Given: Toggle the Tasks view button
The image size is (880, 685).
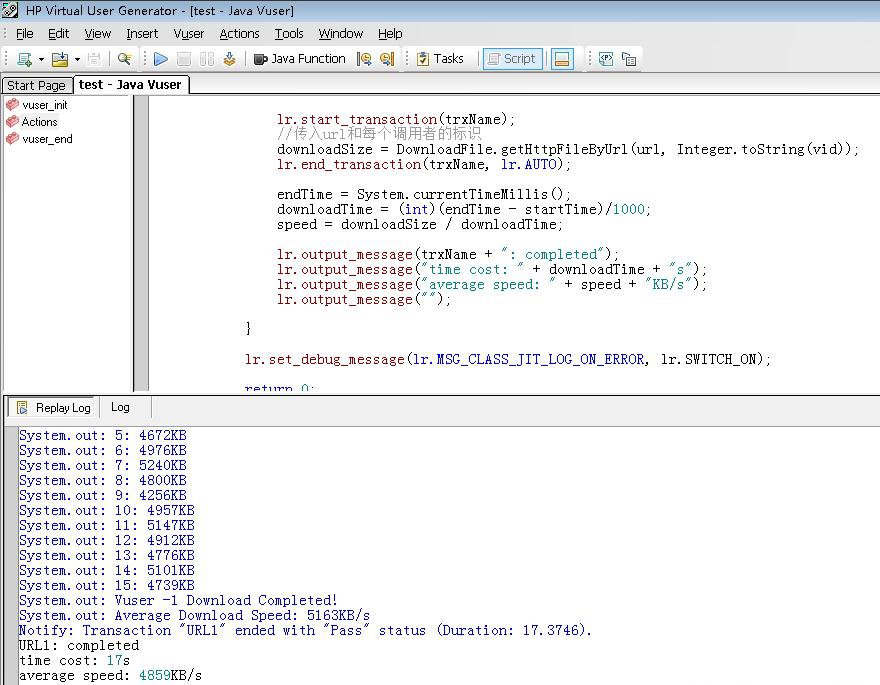Looking at the screenshot, I should tap(440, 59).
